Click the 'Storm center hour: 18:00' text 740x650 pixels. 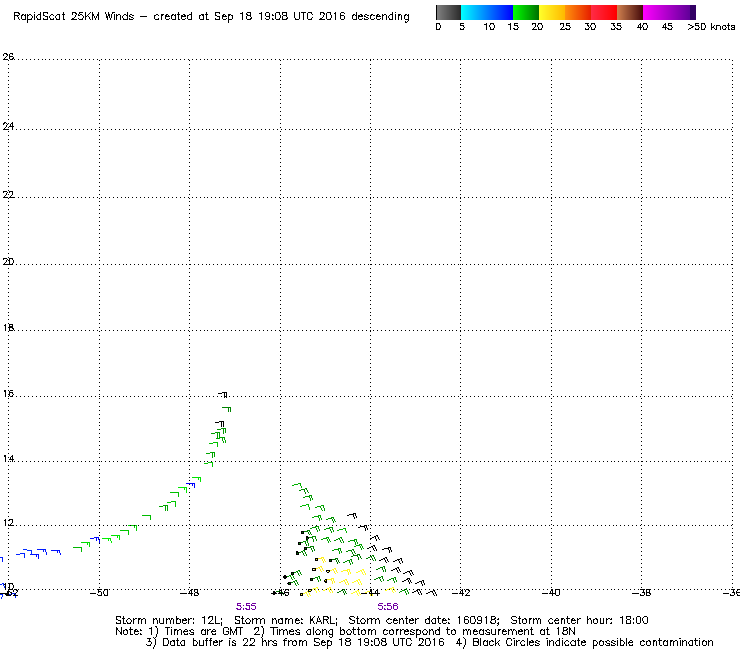tap(579, 620)
